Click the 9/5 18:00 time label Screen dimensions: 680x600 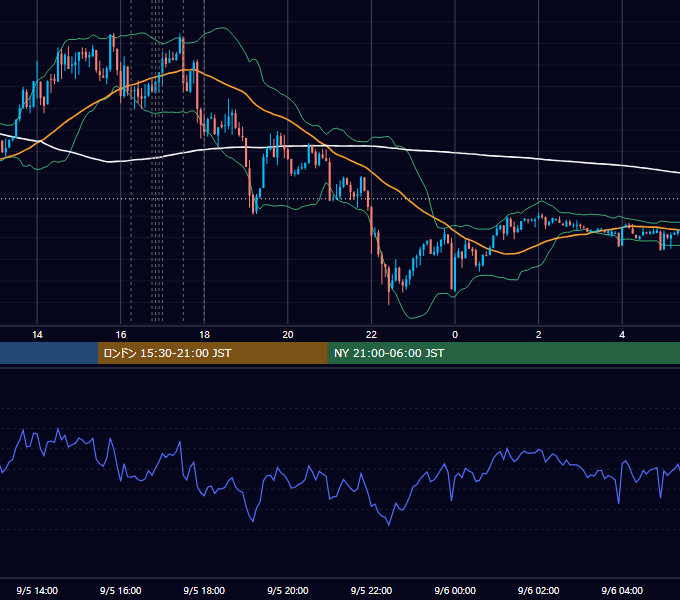[x=204, y=590]
